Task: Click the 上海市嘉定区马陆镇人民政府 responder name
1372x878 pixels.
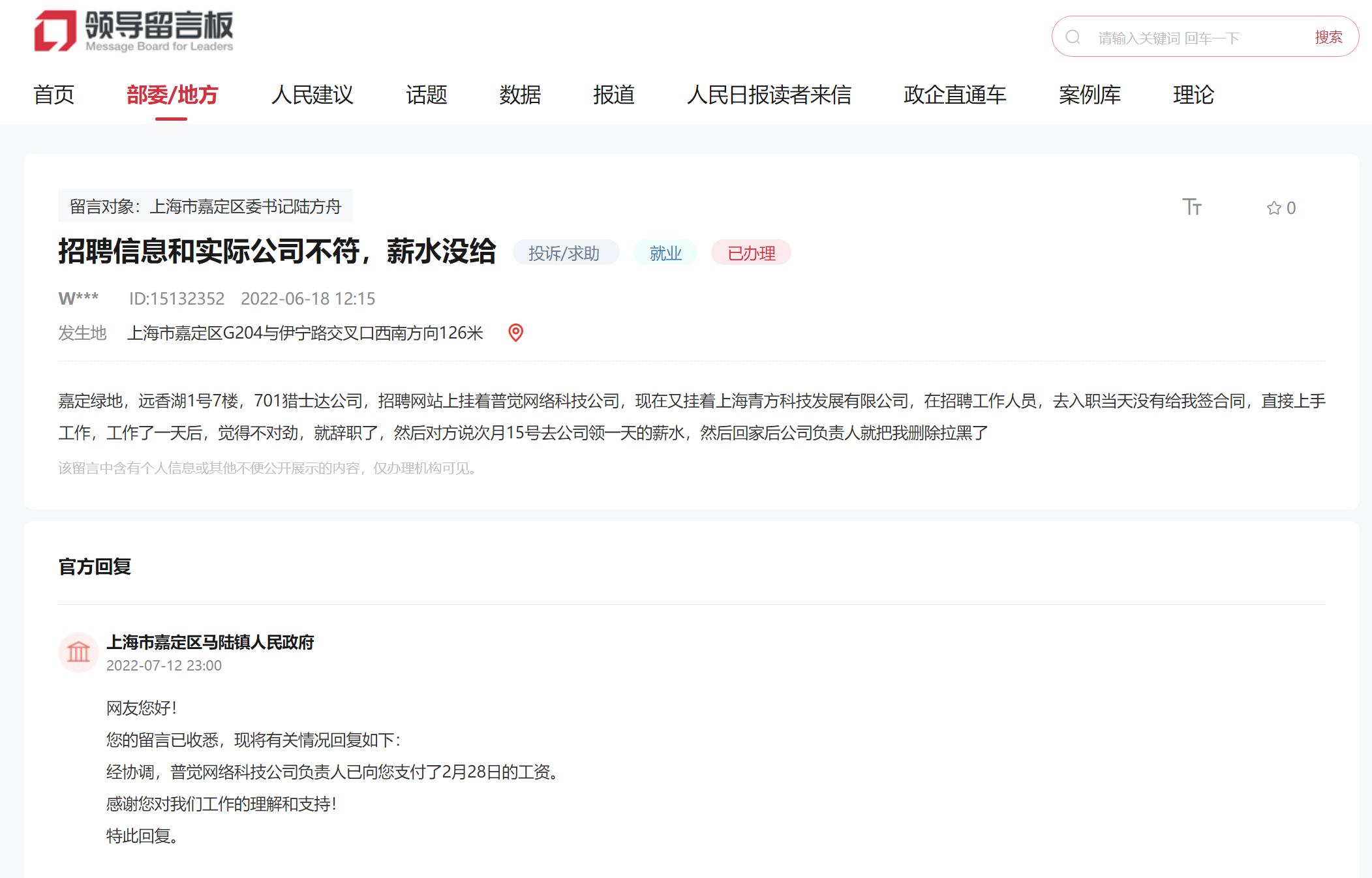Action: point(210,643)
